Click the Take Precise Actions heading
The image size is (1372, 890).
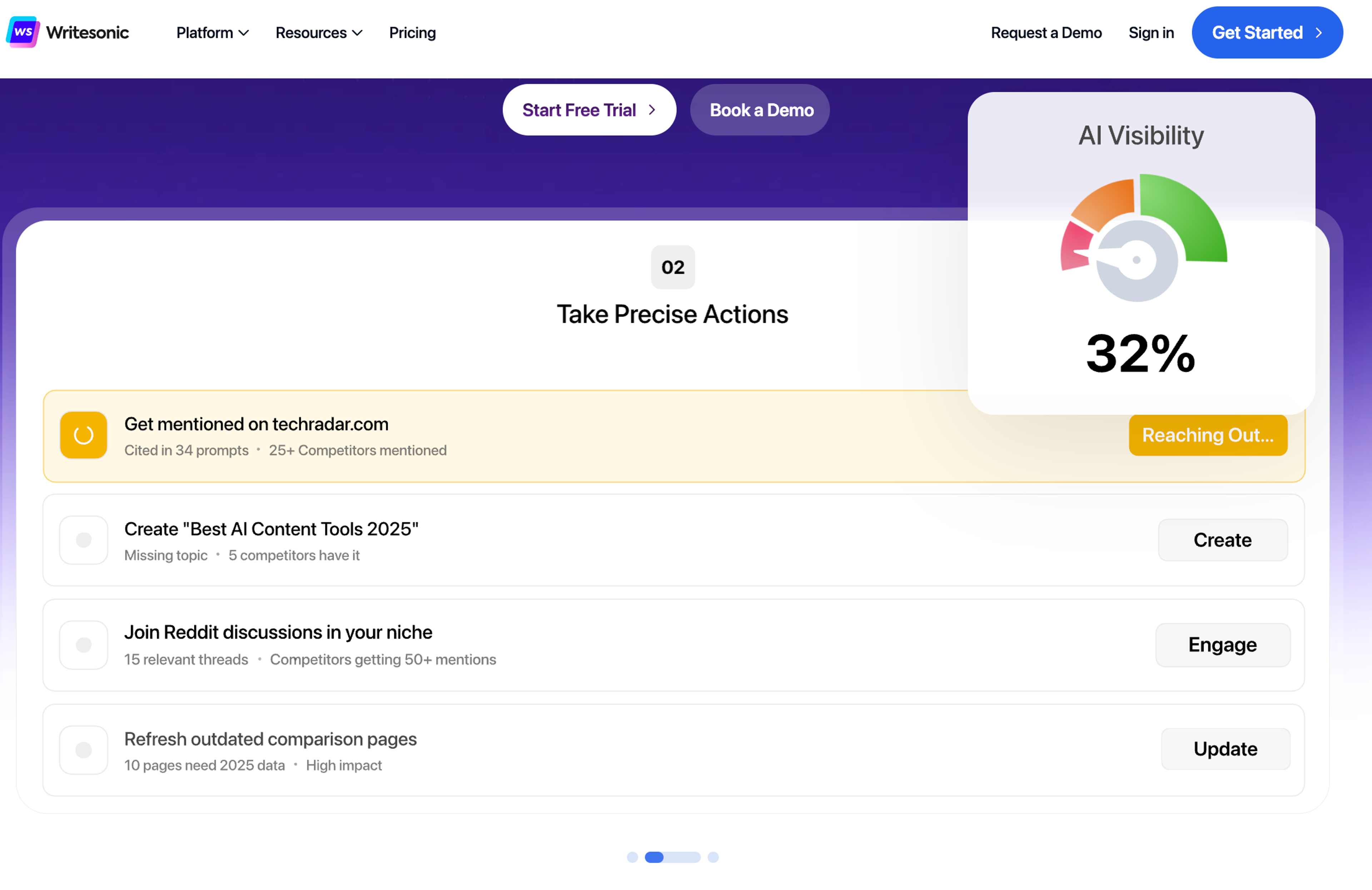[x=672, y=315]
